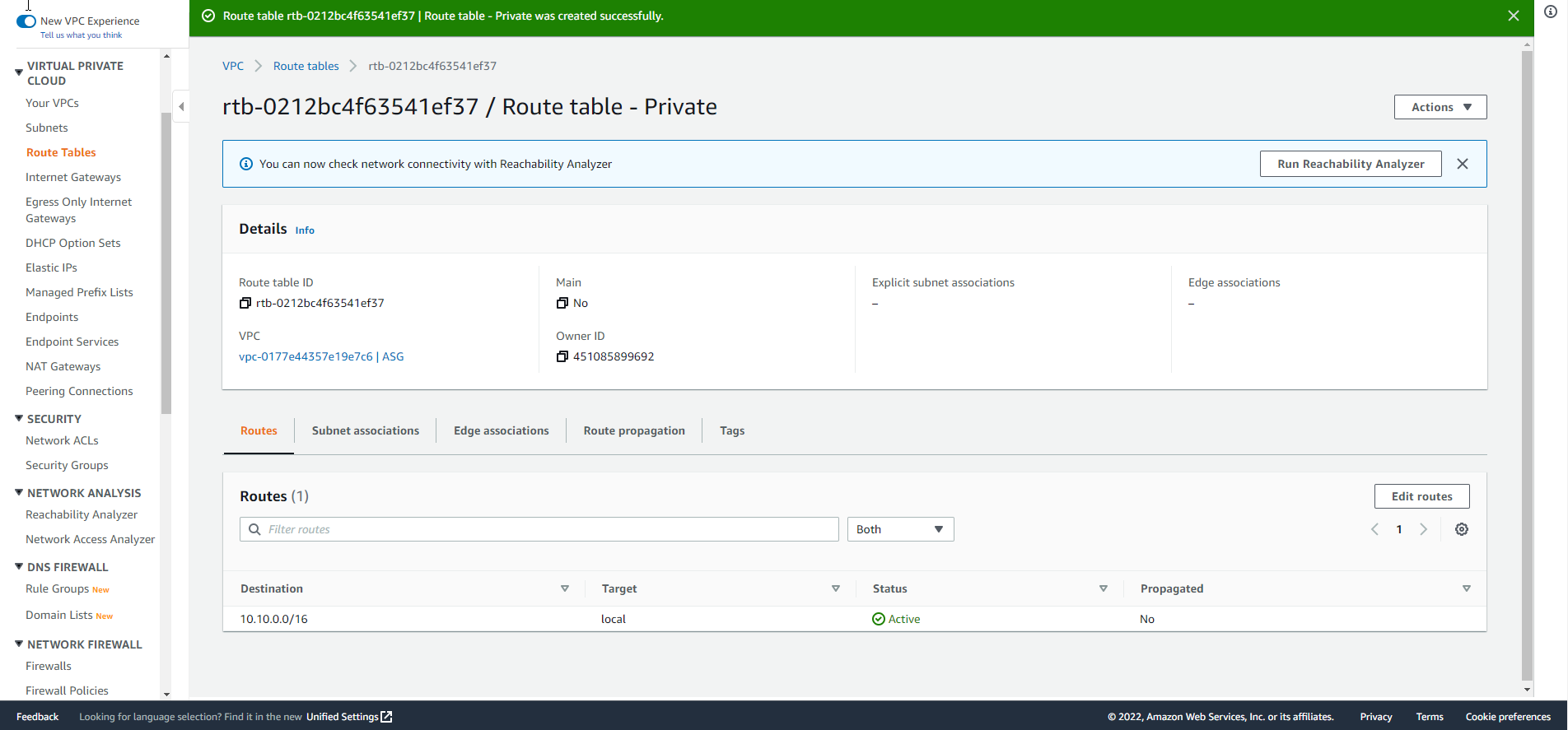Collapse the left navigation panel
Image resolution: width=1568 pixels, height=730 pixels.
pos(181,106)
